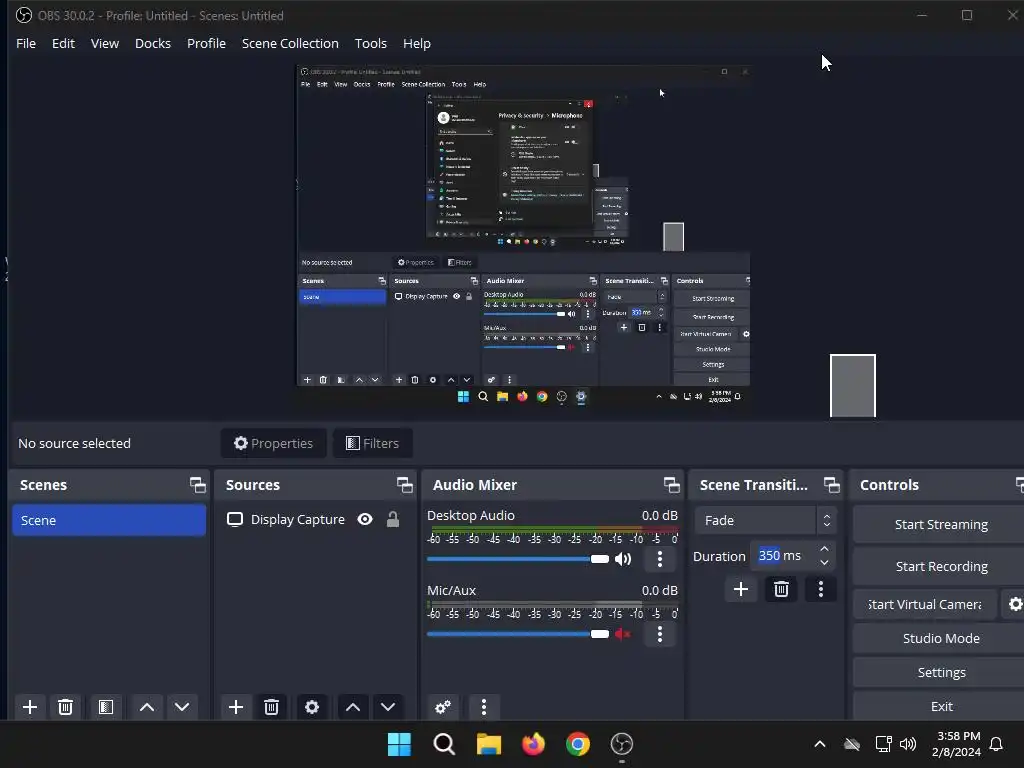Move source down arrow in Sources dock

(x=388, y=707)
